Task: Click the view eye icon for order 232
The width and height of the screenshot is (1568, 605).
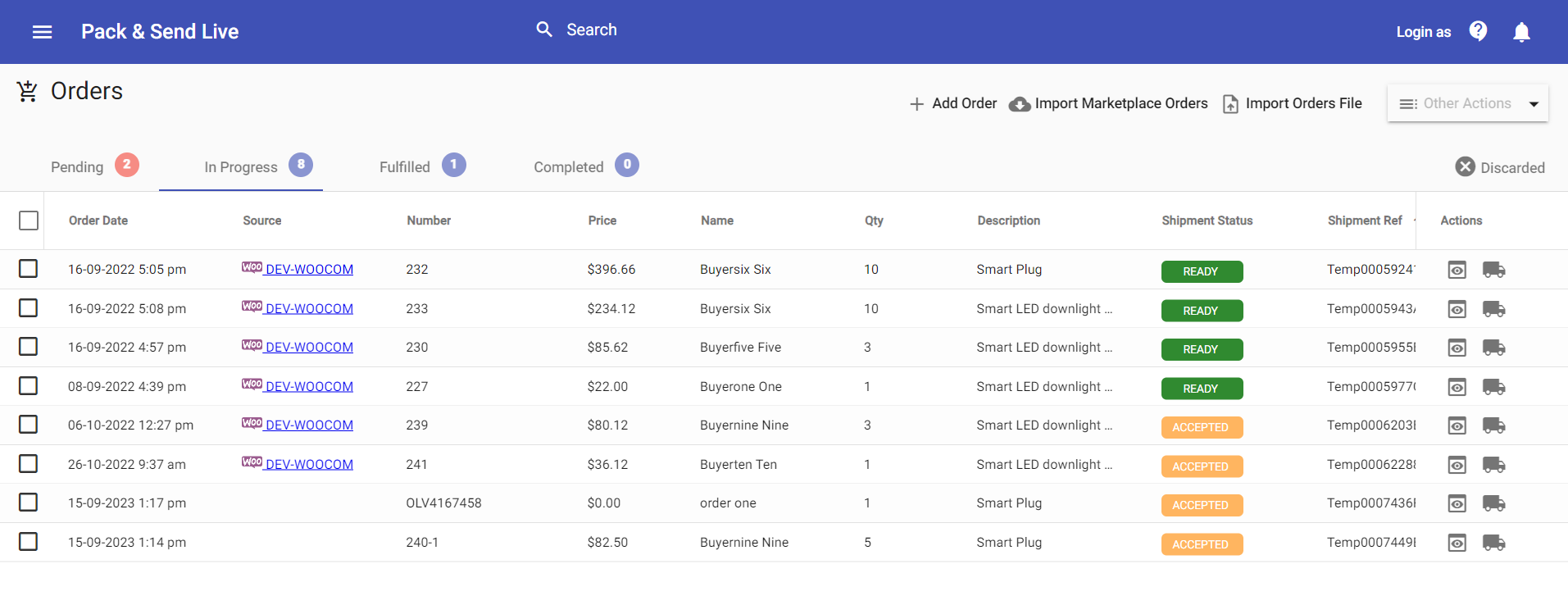Action: click(x=1457, y=270)
